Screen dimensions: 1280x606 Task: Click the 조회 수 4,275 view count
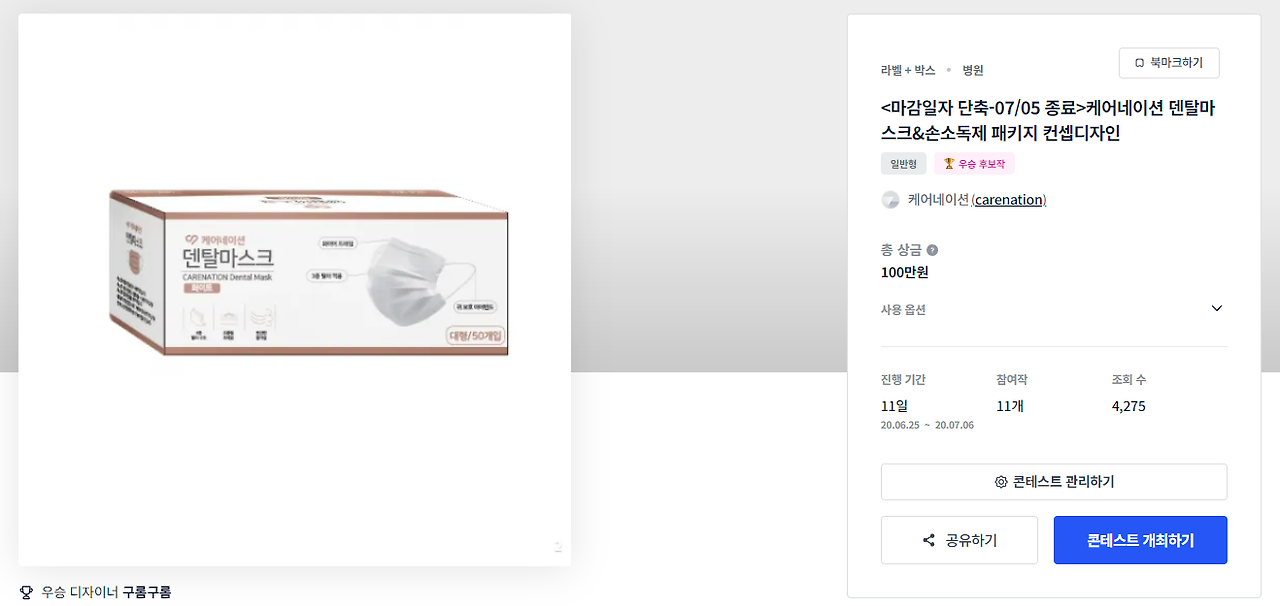[1128, 406]
